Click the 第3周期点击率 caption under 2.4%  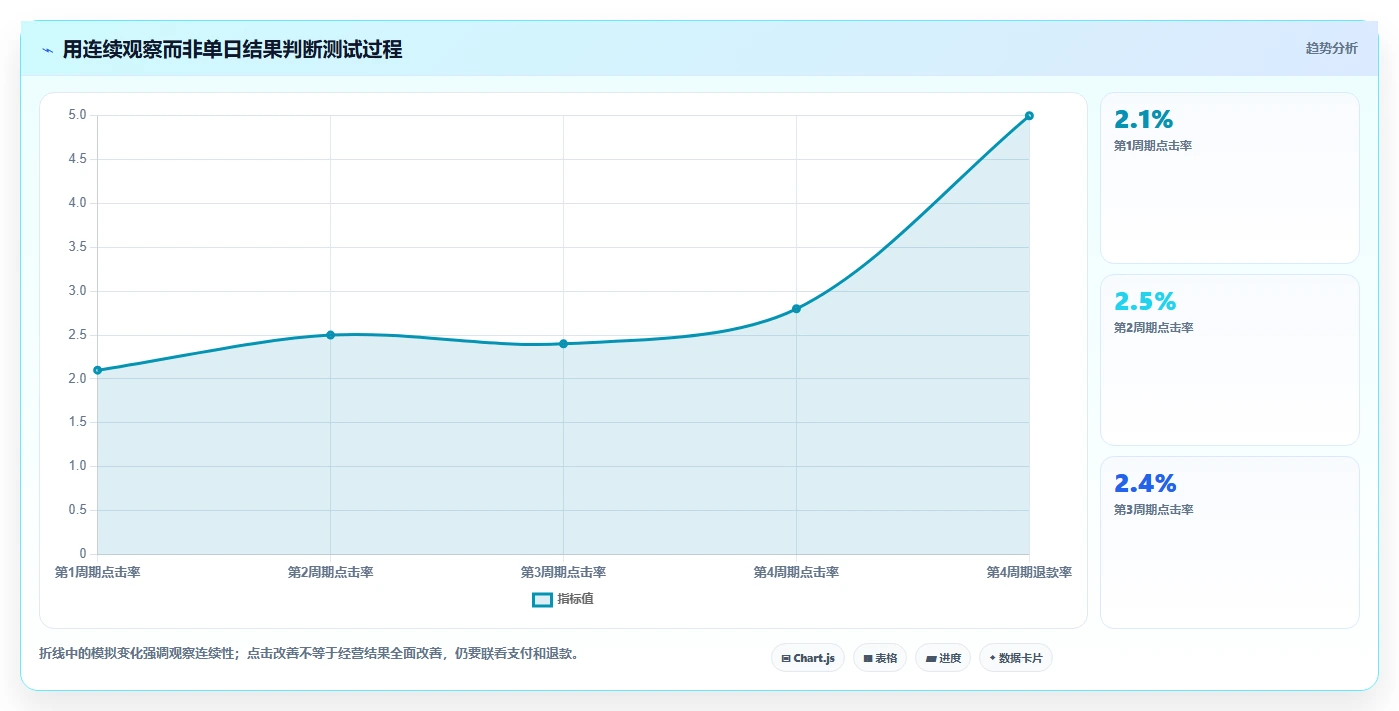1153,510
